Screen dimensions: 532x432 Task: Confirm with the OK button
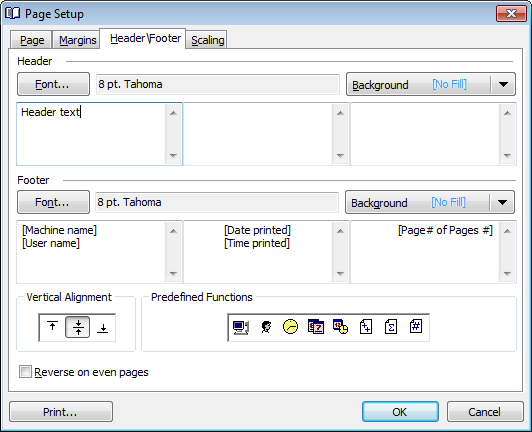(x=400, y=412)
